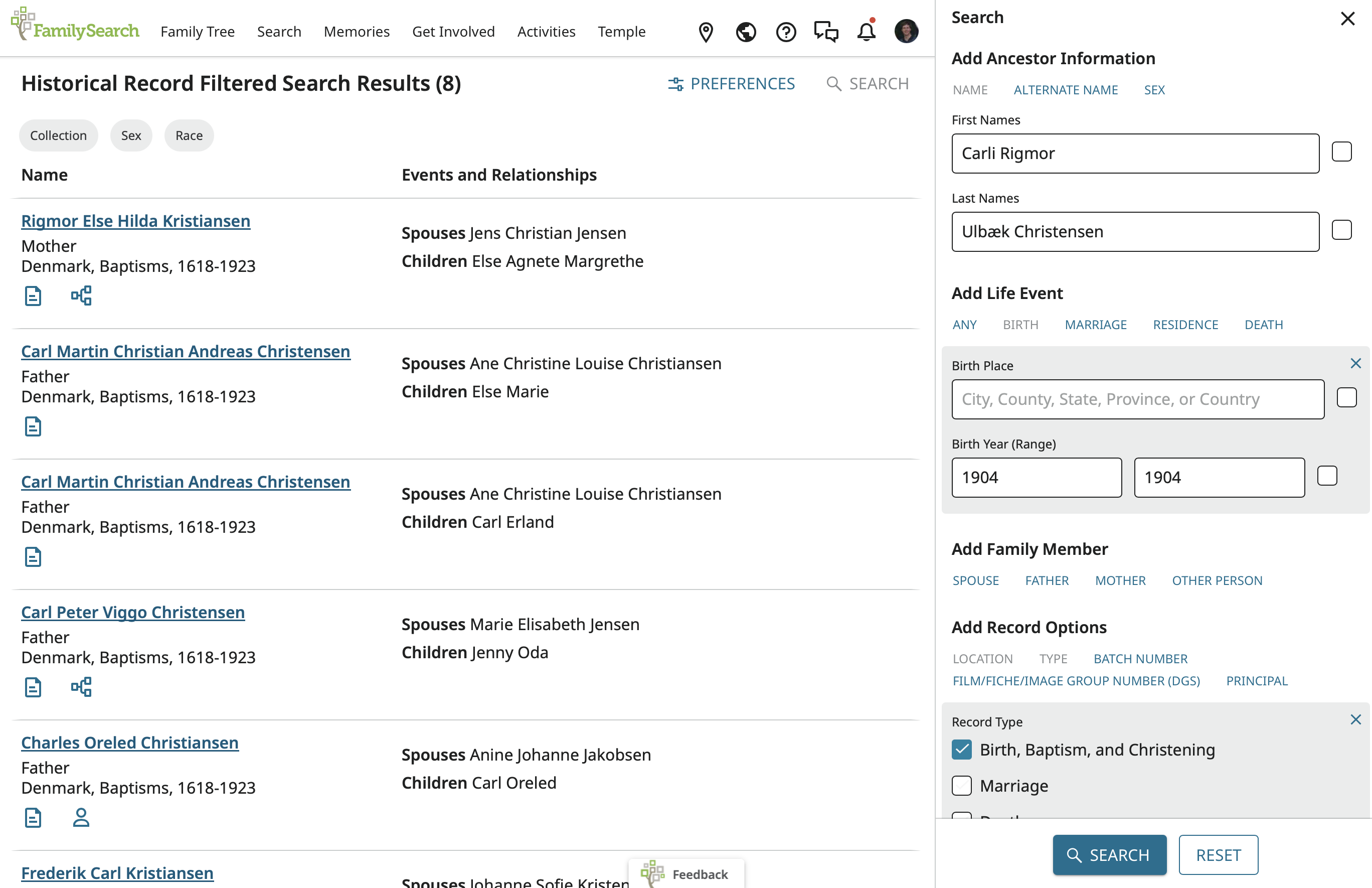Open the Sex filter chip
Image resolution: width=1372 pixels, height=888 pixels.
point(131,135)
